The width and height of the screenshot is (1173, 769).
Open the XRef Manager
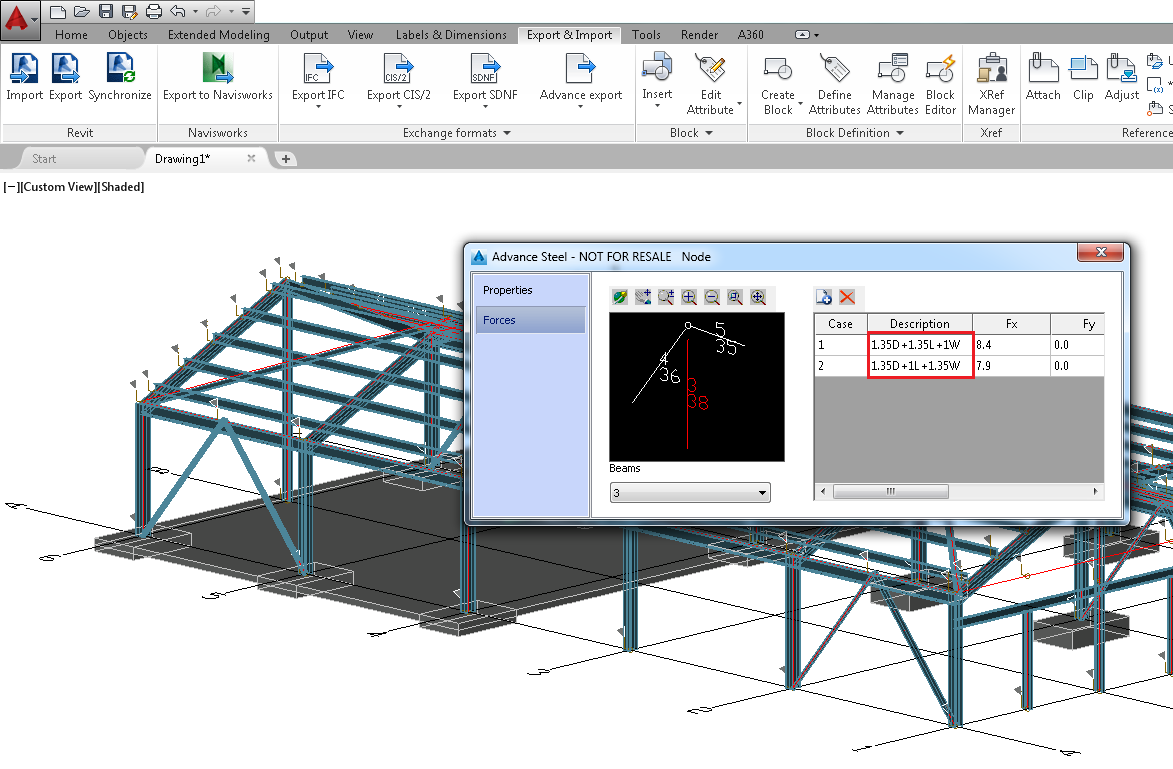click(x=991, y=84)
